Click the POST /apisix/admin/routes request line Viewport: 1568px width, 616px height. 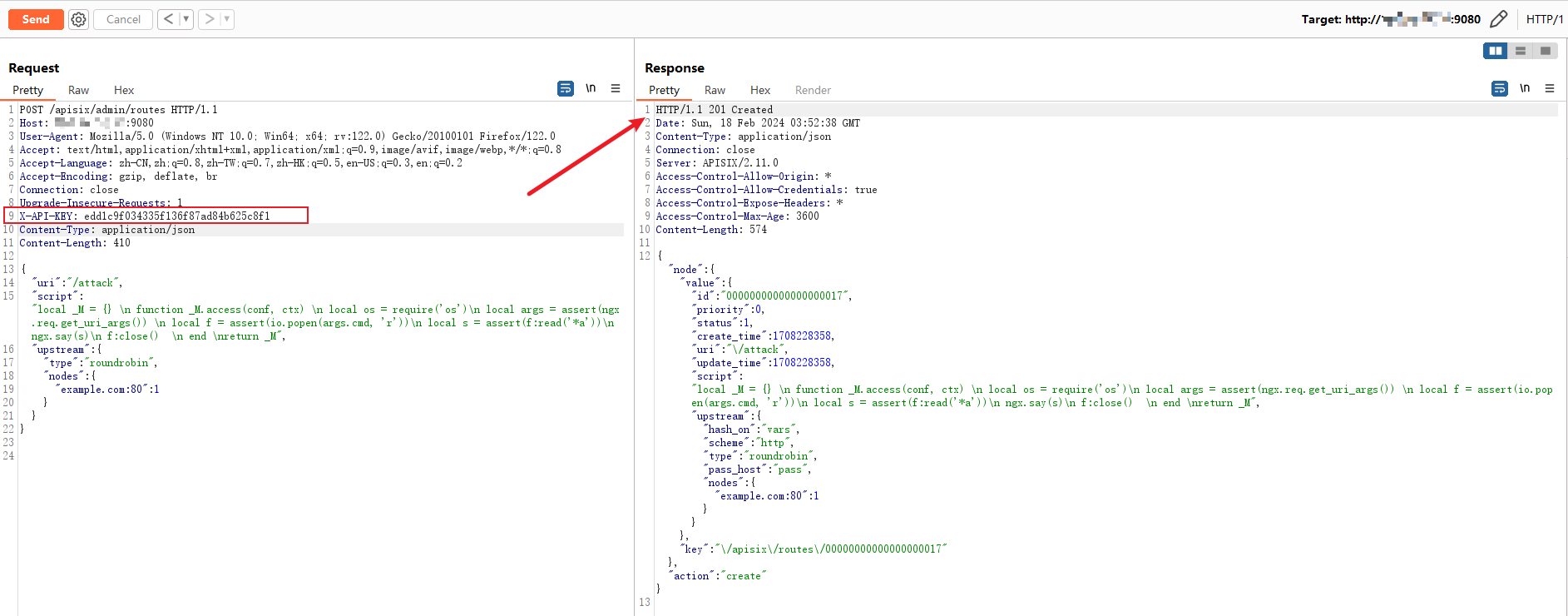tap(118, 110)
